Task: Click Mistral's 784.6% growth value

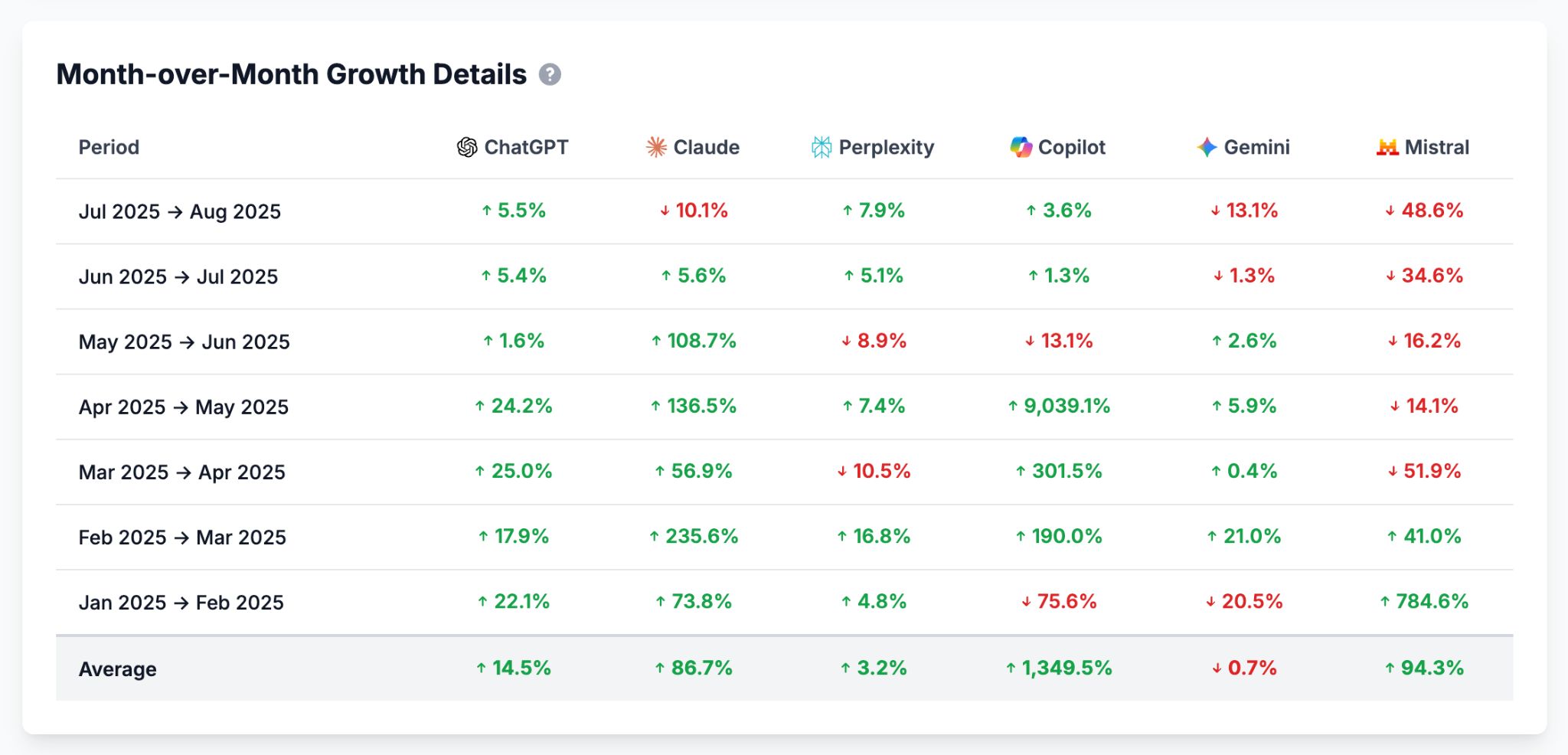Action: click(1429, 602)
